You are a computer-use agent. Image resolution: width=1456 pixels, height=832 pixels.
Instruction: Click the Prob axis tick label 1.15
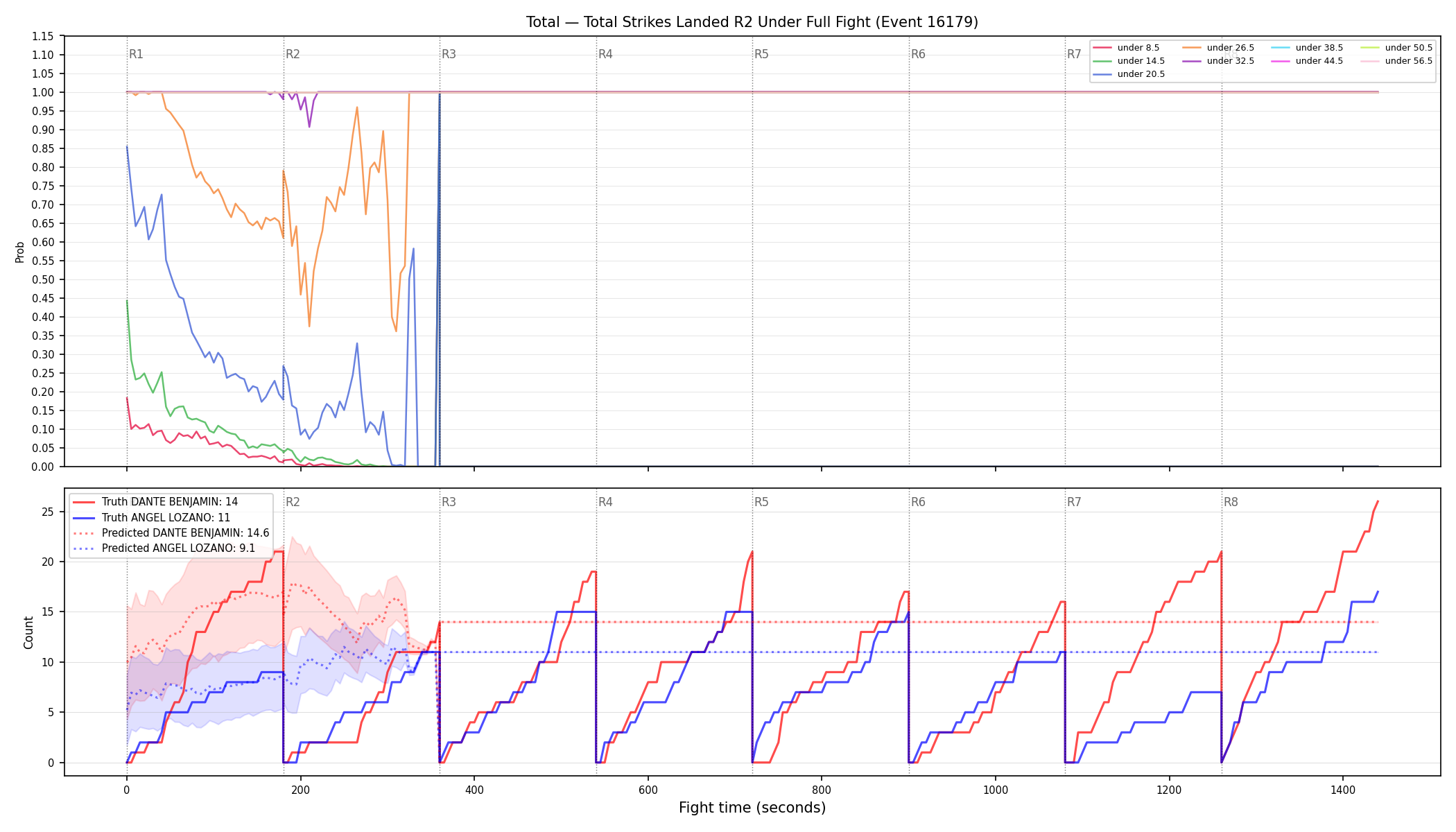coord(43,36)
